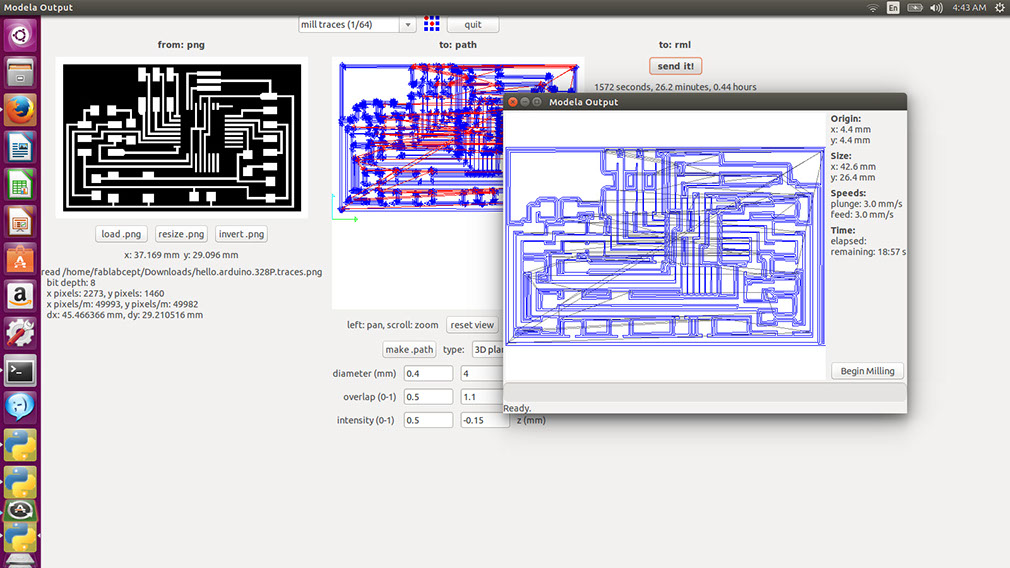Open the Files manager from the dock

point(20,72)
